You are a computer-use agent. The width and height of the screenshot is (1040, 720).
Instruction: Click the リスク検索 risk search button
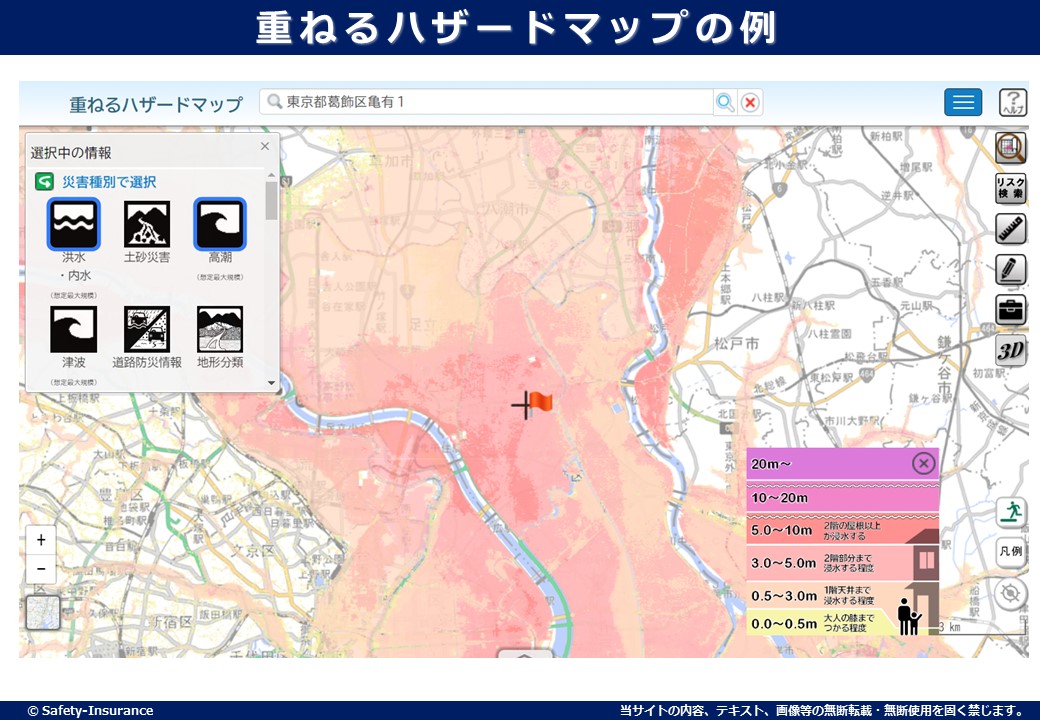pos(1011,188)
